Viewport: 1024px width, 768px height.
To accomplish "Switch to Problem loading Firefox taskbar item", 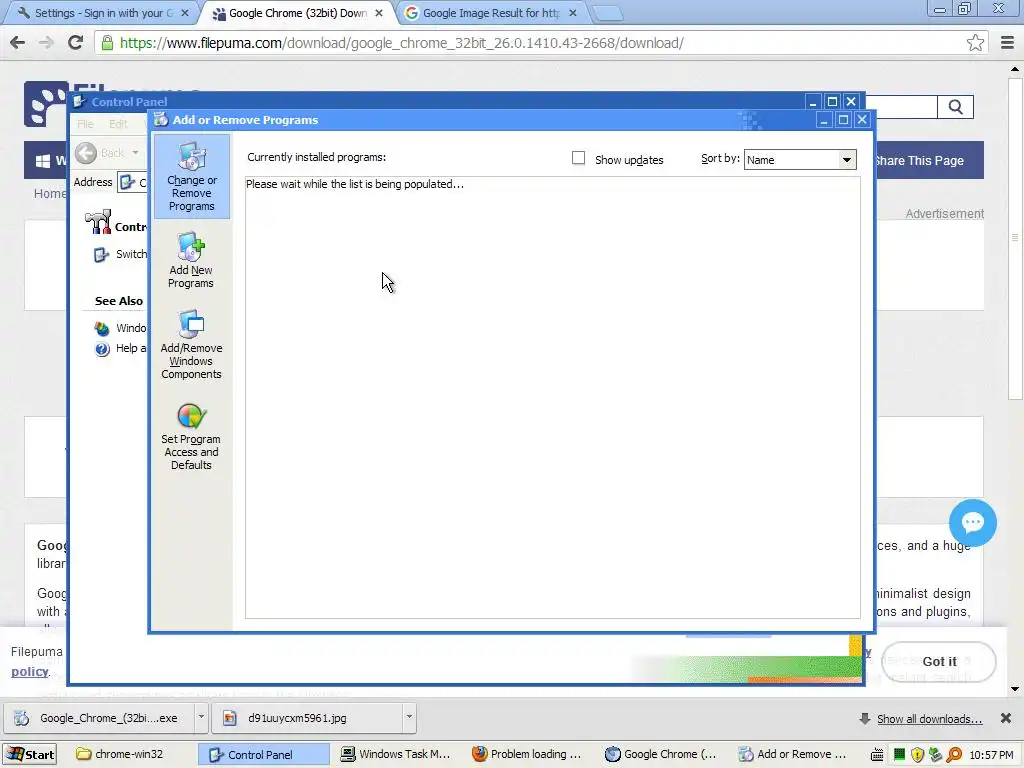I will [528, 754].
